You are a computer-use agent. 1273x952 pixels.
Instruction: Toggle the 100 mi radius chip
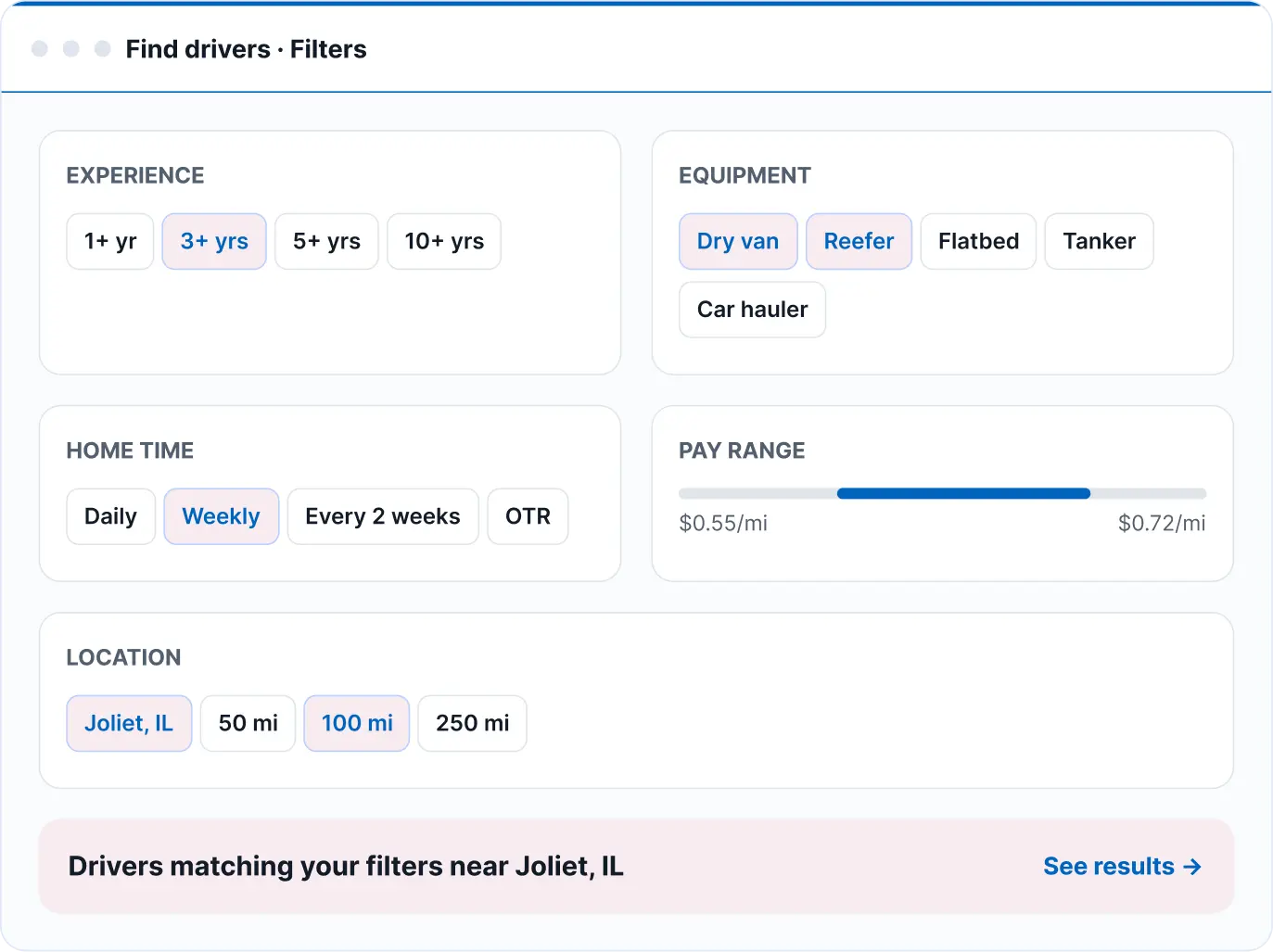pyautogui.click(x=357, y=723)
